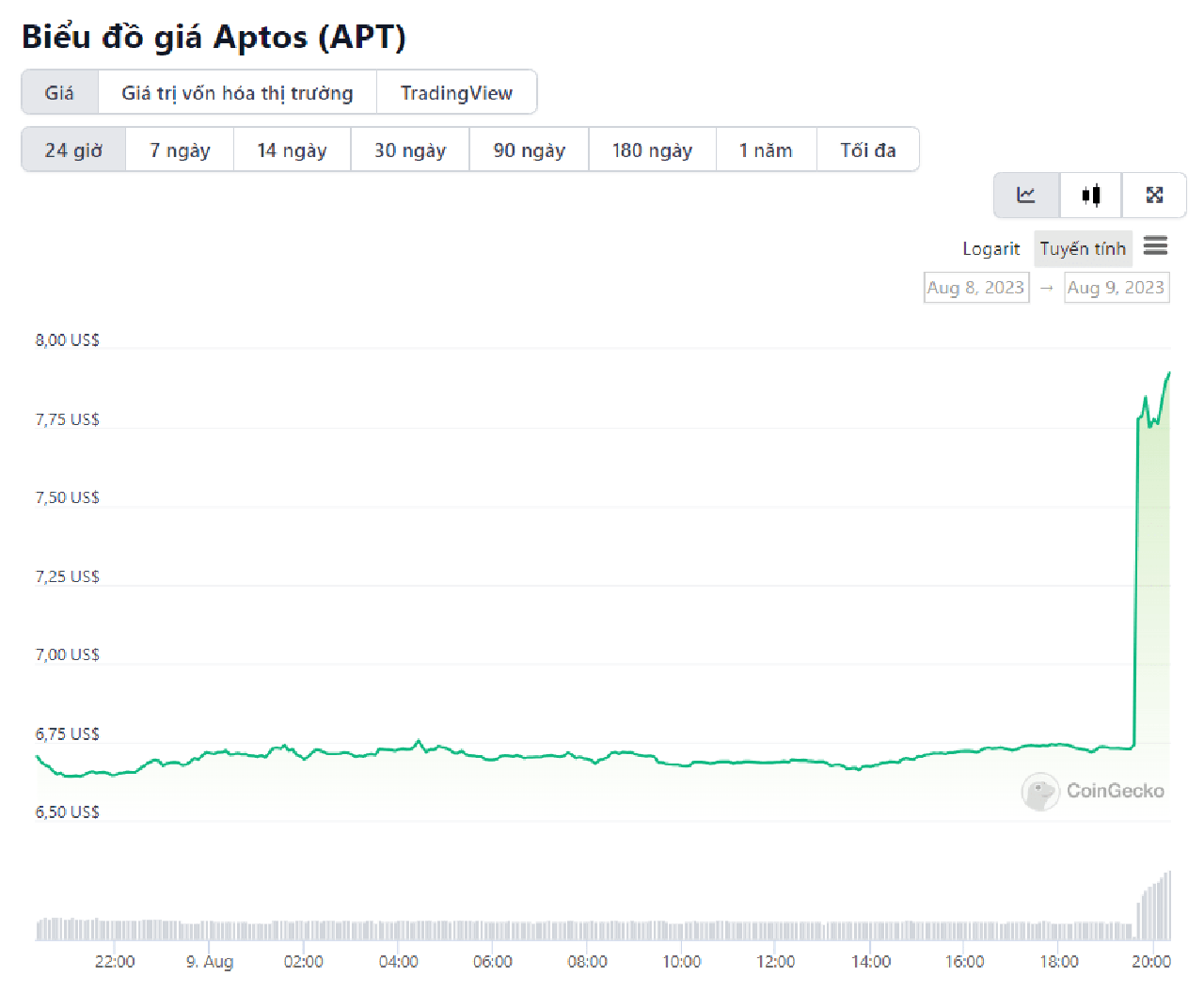Select the Giá tab
Screen dimensions: 1204x992
(x=59, y=92)
